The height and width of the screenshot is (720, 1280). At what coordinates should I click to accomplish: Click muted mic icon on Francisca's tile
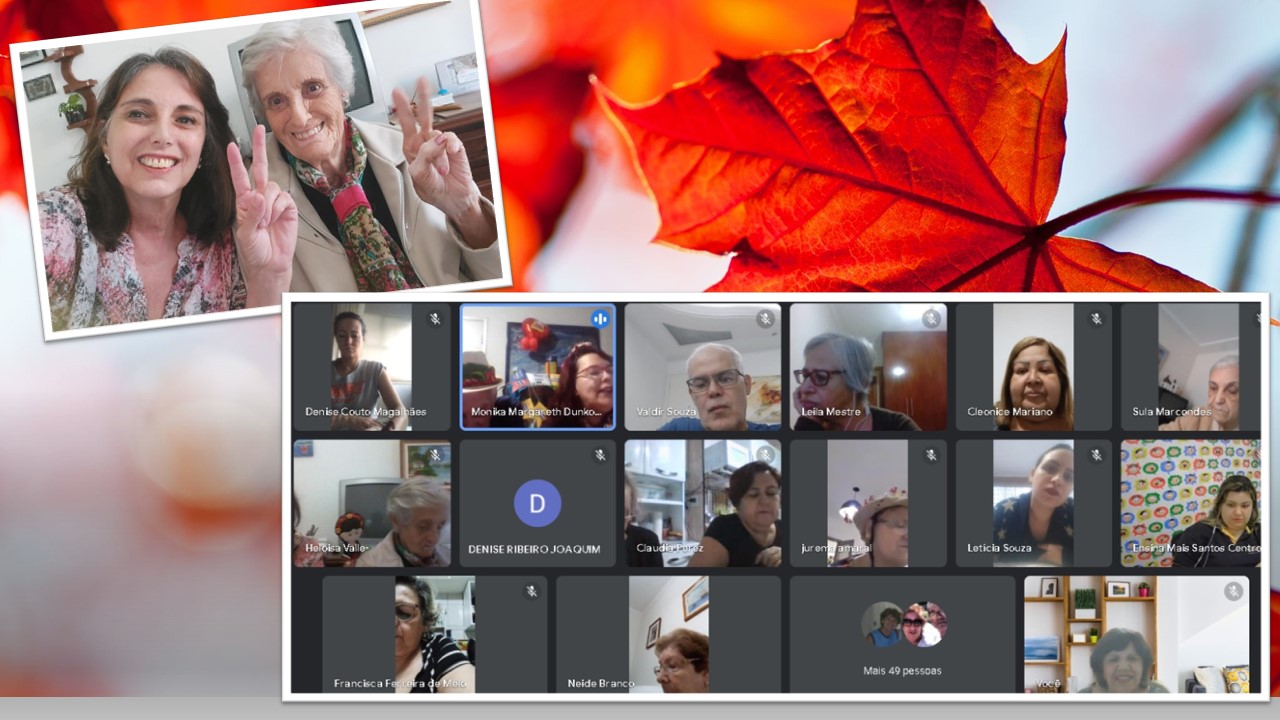(x=531, y=591)
